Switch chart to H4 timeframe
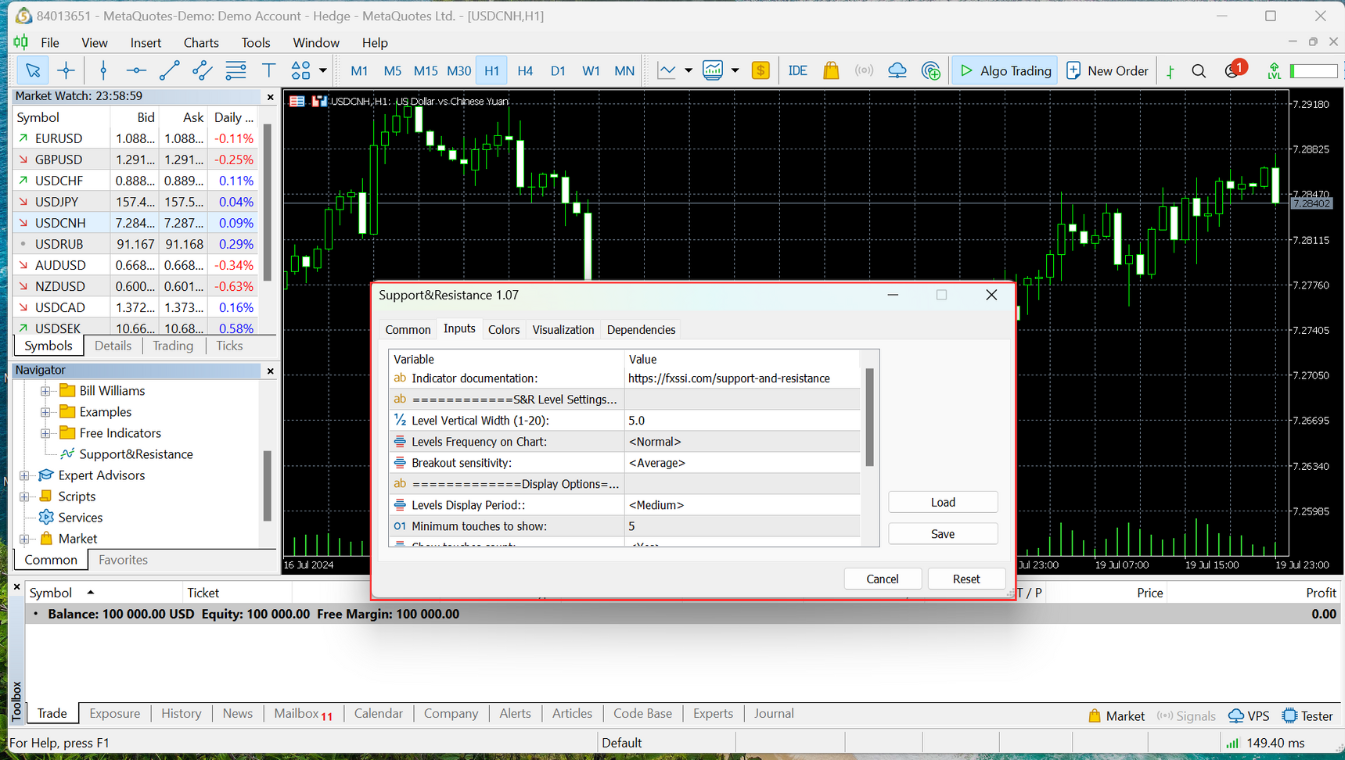This screenshot has width=1345, height=760. [525, 70]
